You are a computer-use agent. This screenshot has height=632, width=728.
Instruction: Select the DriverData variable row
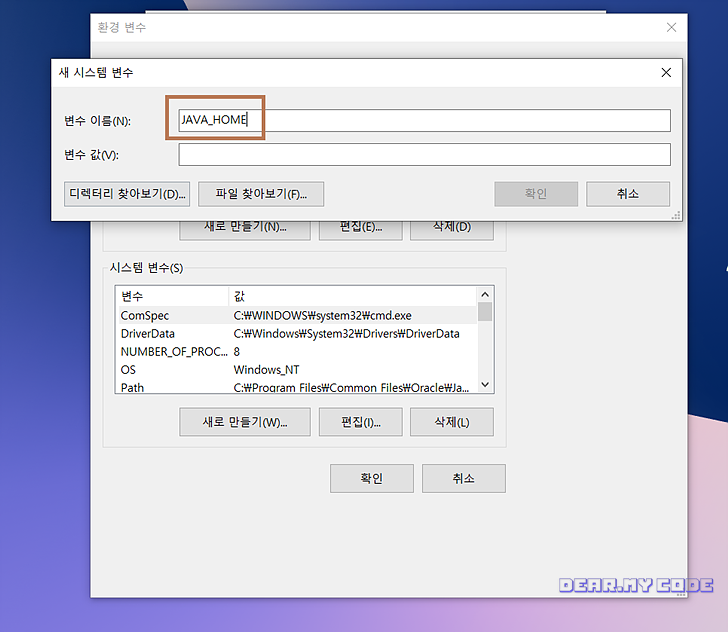pyautogui.click(x=297, y=333)
